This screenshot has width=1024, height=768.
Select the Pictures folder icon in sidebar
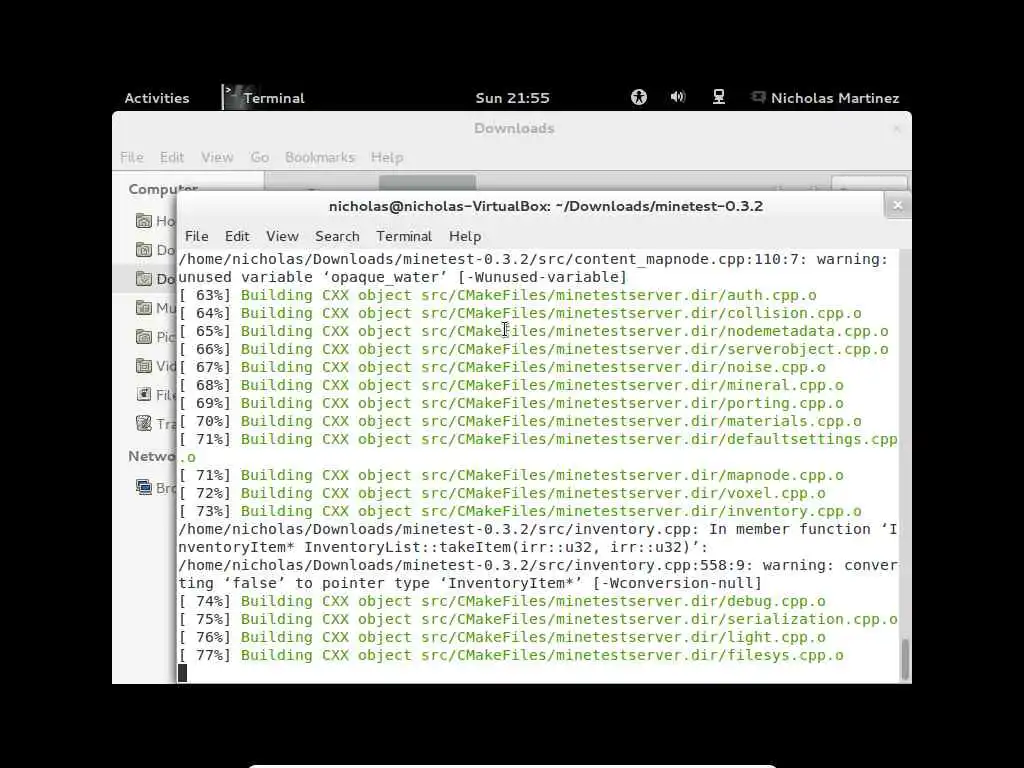click(x=144, y=336)
